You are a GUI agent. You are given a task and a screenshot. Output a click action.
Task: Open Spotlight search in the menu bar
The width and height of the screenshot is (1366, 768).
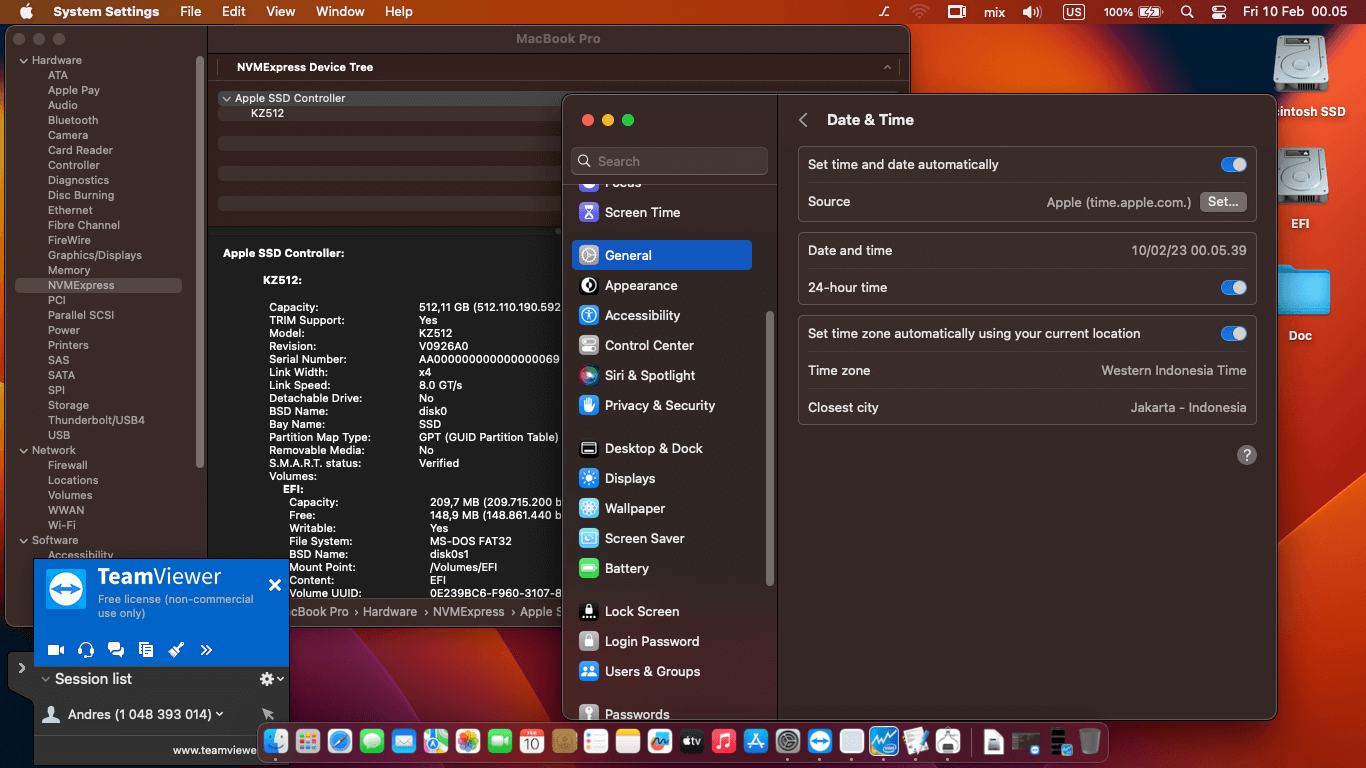(1187, 12)
